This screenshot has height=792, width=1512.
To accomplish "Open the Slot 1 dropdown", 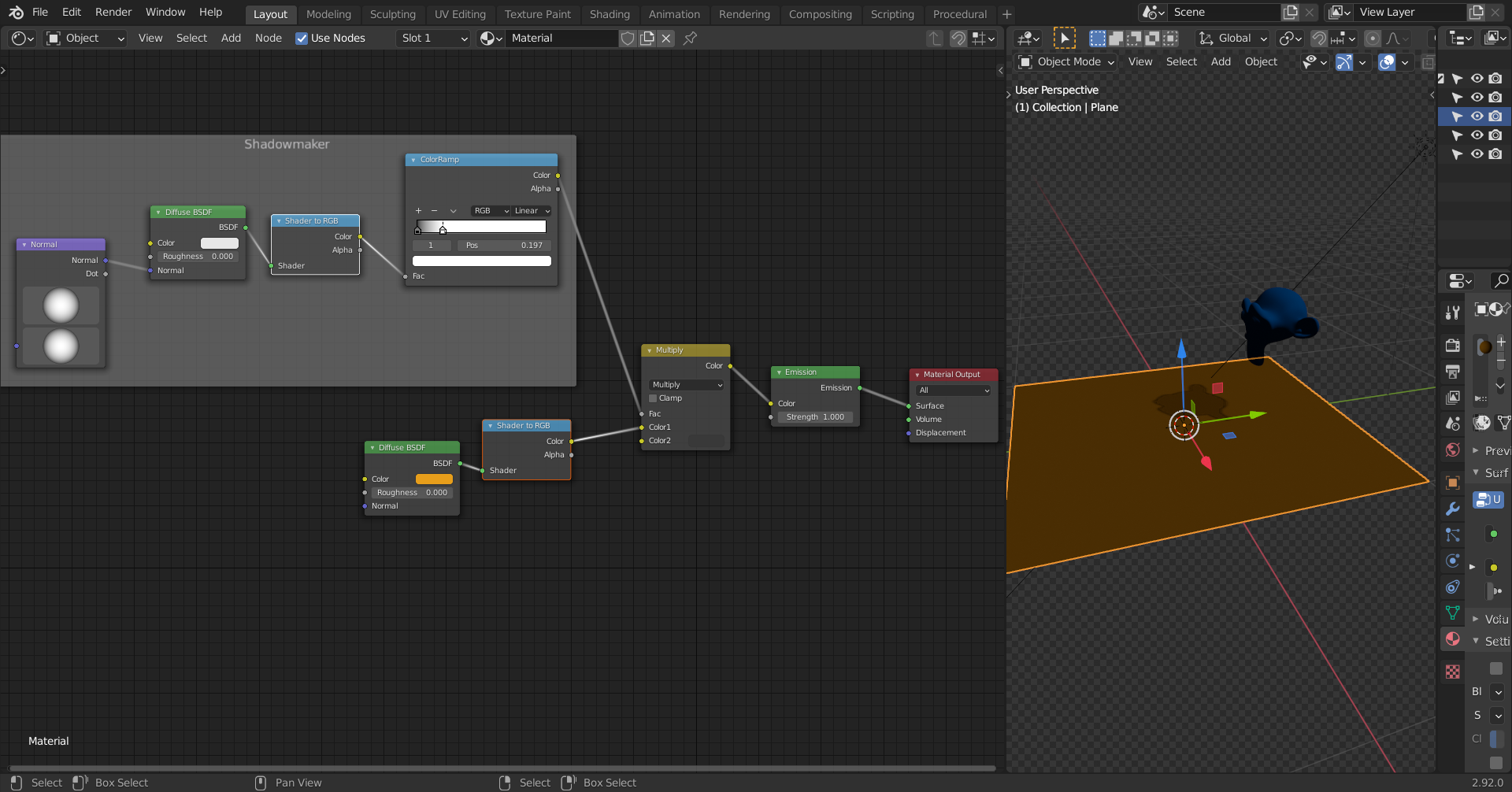I will point(433,38).
